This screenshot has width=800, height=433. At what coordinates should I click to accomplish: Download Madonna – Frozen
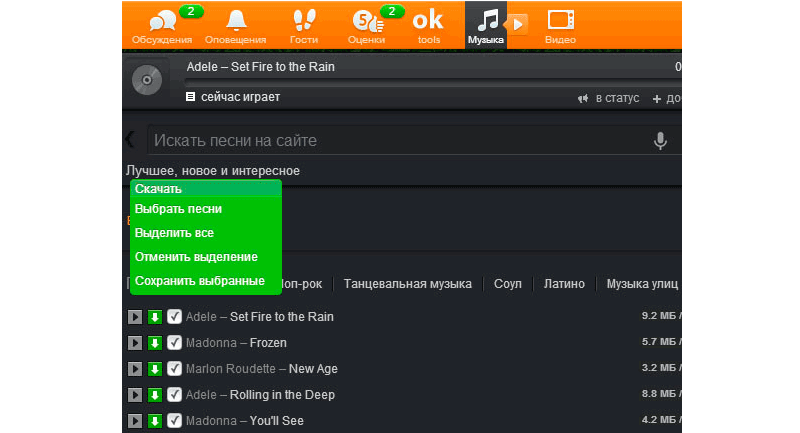click(155, 343)
